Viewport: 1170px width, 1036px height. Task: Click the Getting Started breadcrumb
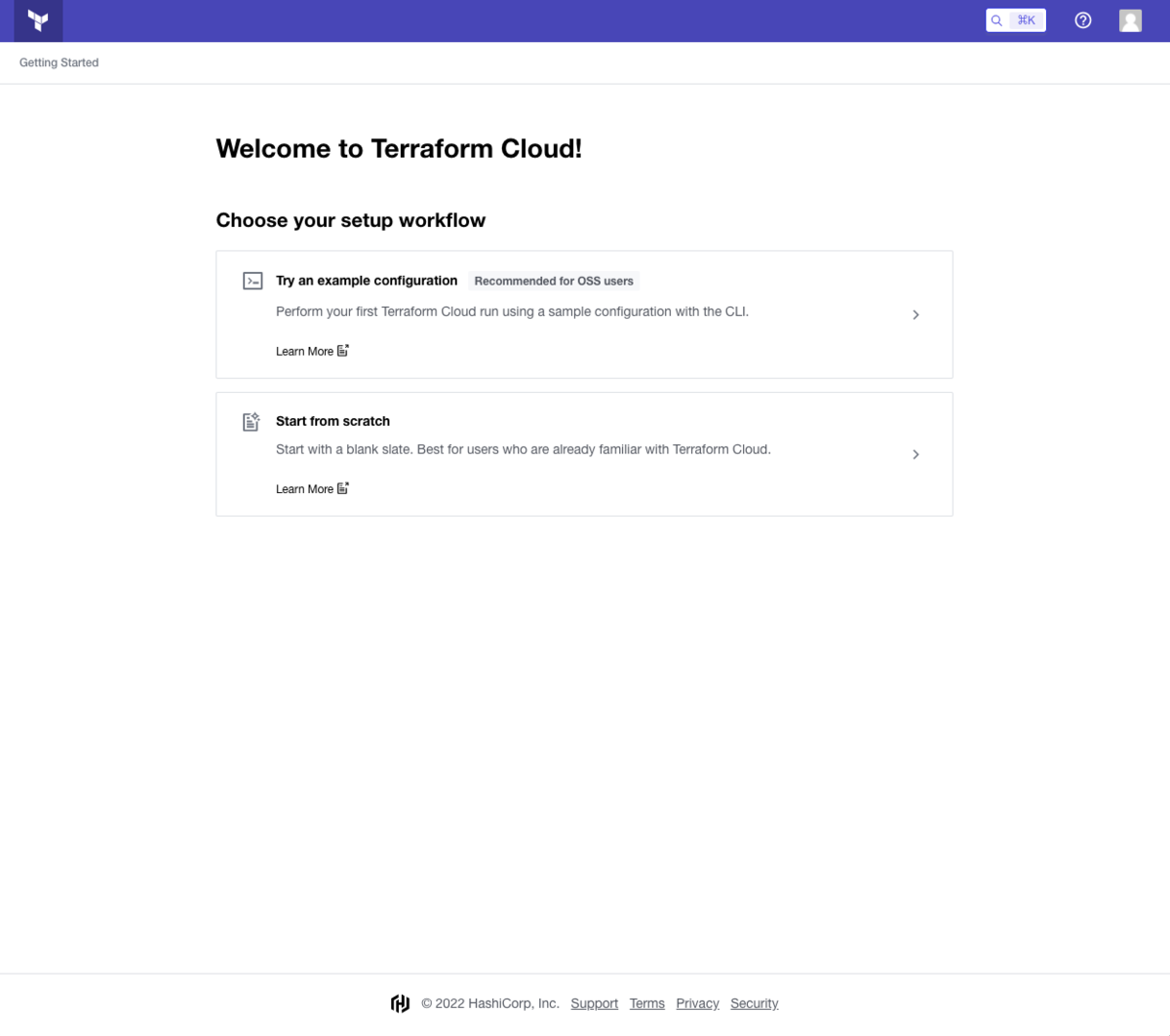(x=58, y=62)
